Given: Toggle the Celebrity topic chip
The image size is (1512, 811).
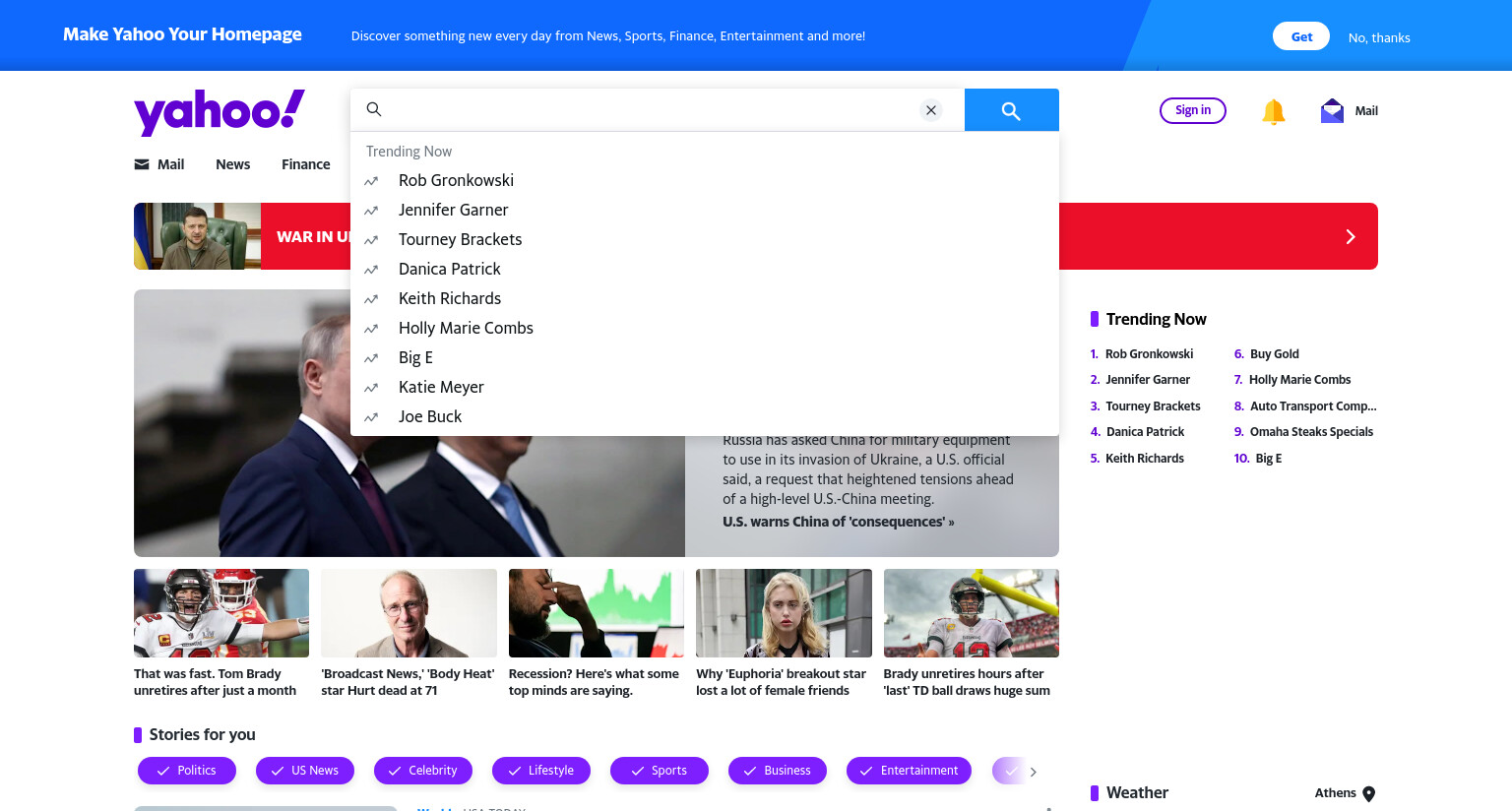Looking at the screenshot, I should pyautogui.click(x=423, y=771).
